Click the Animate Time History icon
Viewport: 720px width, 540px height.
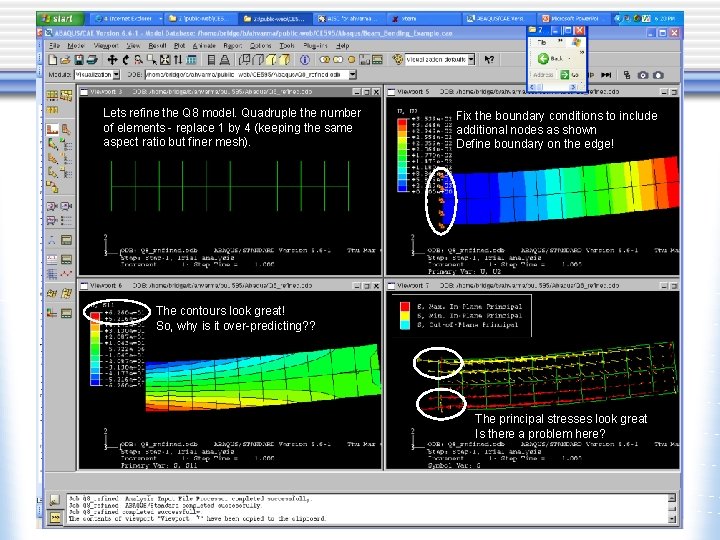pyautogui.click(x=52, y=206)
